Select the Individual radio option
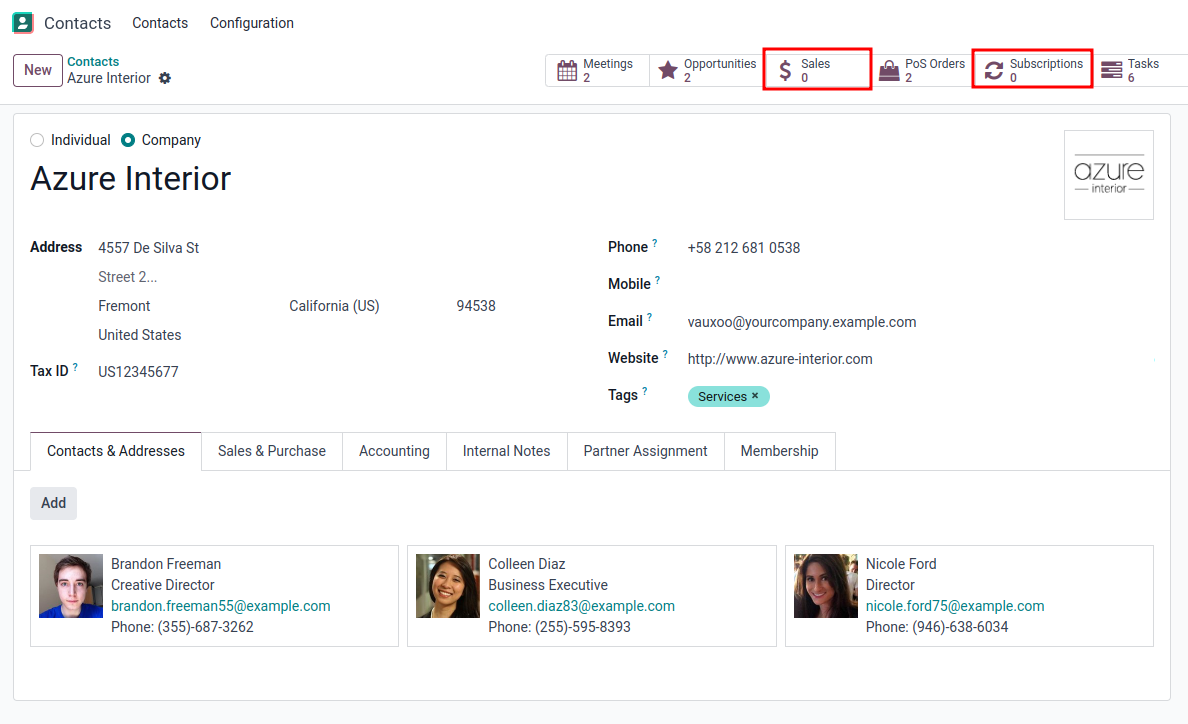This screenshot has width=1188, height=724. pyautogui.click(x=37, y=140)
